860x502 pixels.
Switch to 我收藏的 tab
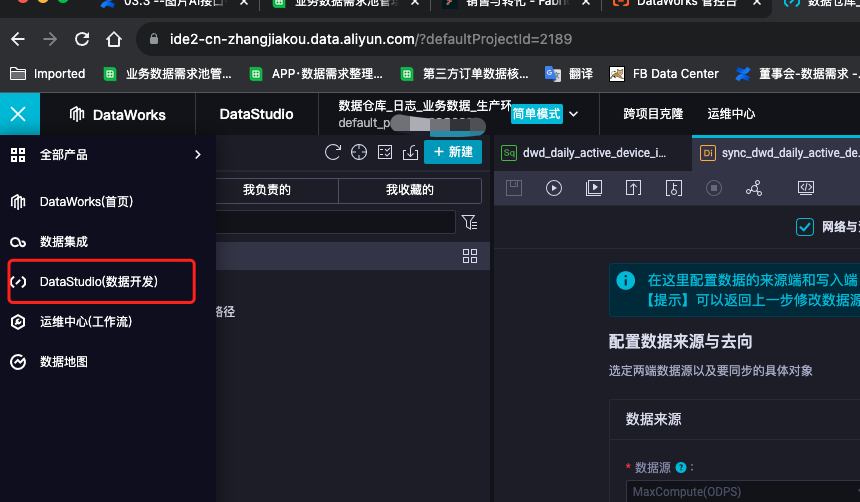coord(410,190)
